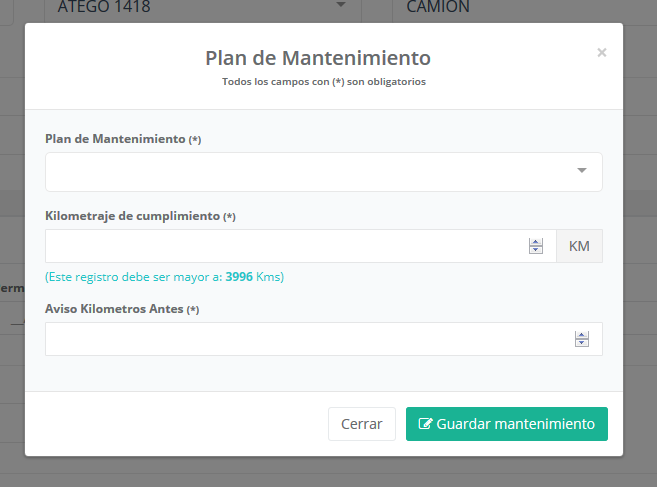Viewport: 657px width, 487px height.
Task: Click the Plan de Mantenimiento (*) field label
Action: 123,139
